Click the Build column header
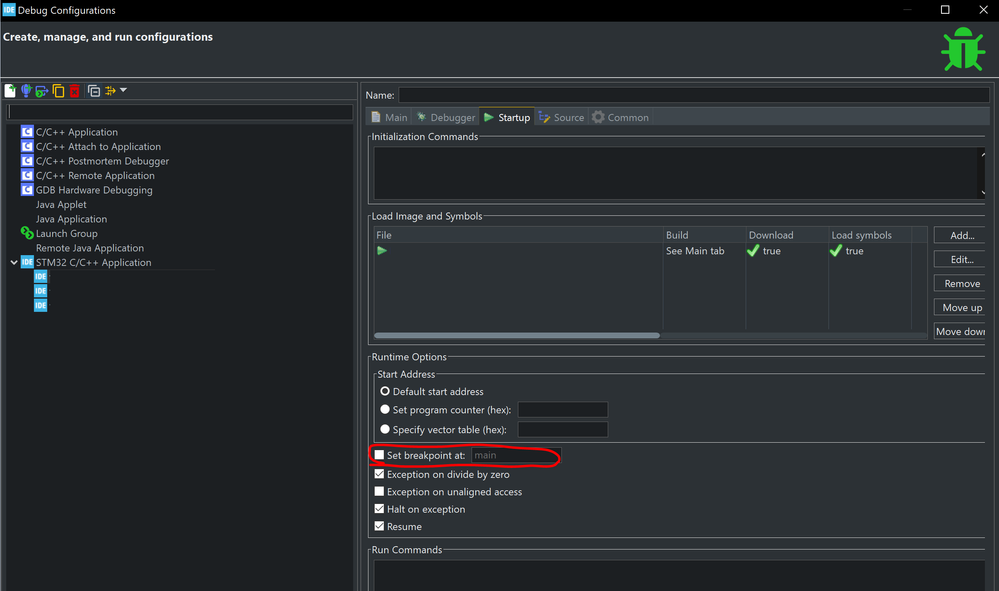Image resolution: width=999 pixels, height=591 pixels. click(x=704, y=235)
